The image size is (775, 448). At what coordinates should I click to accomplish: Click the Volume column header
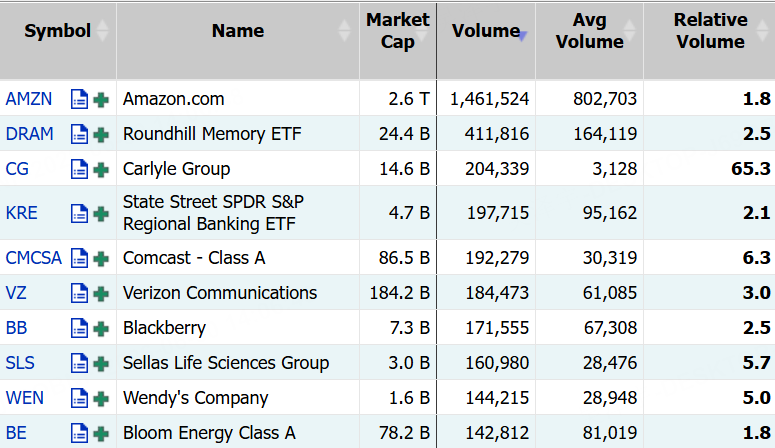[x=486, y=31]
